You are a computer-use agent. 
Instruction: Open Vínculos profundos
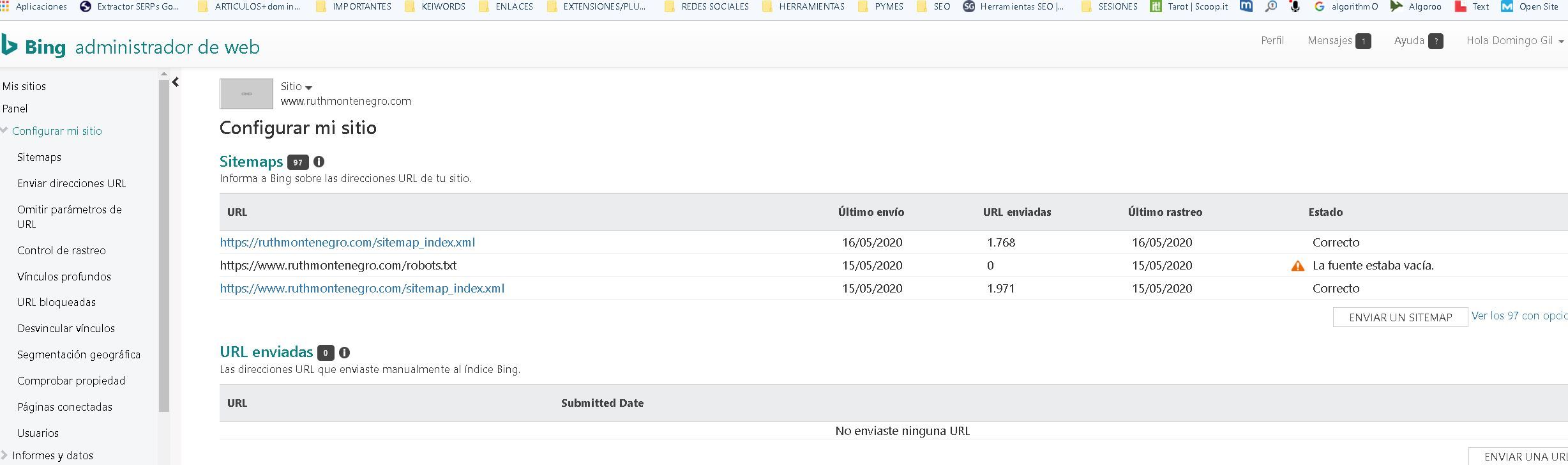(x=64, y=277)
